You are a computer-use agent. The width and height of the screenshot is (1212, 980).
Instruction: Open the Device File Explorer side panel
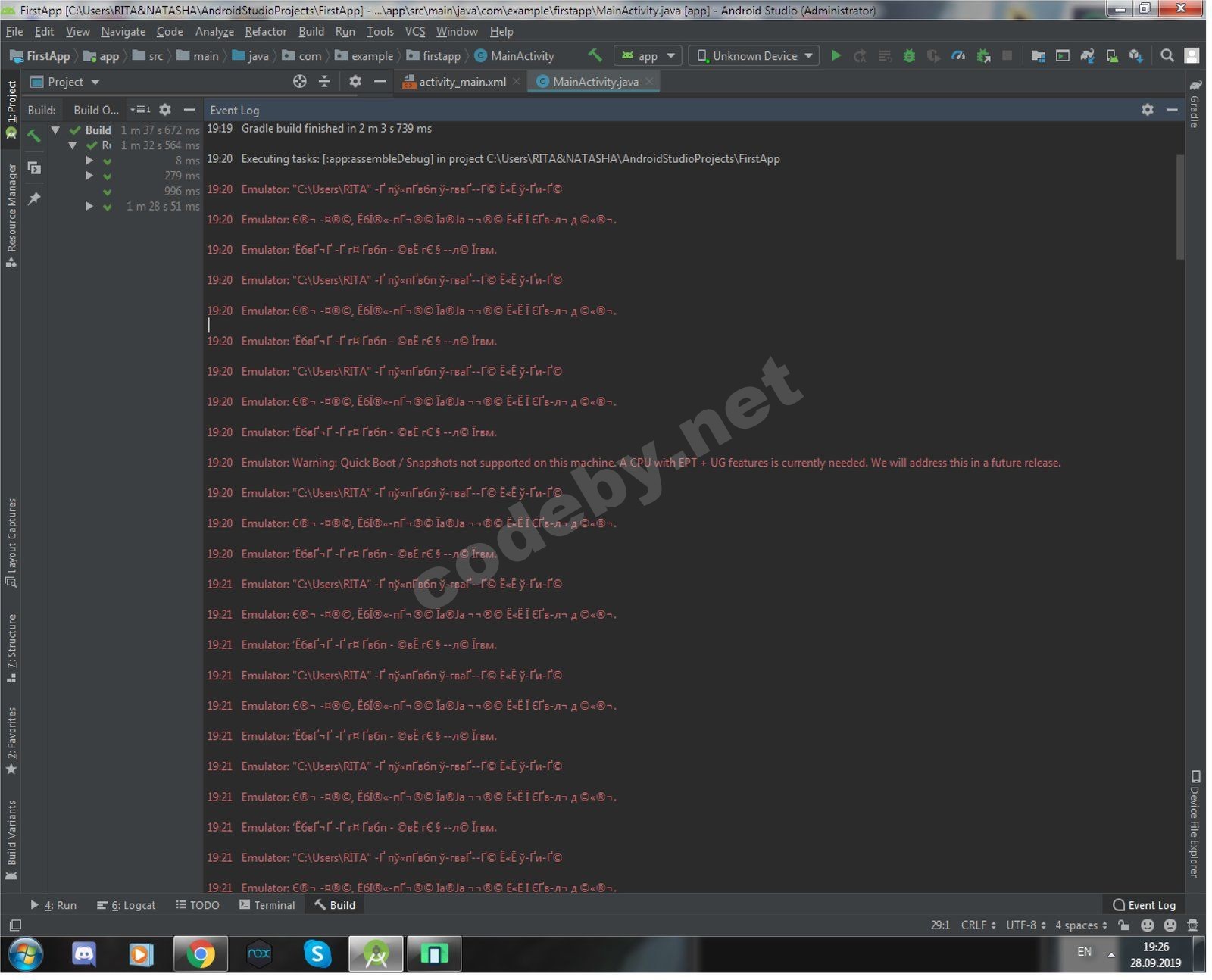point(1195,826)
